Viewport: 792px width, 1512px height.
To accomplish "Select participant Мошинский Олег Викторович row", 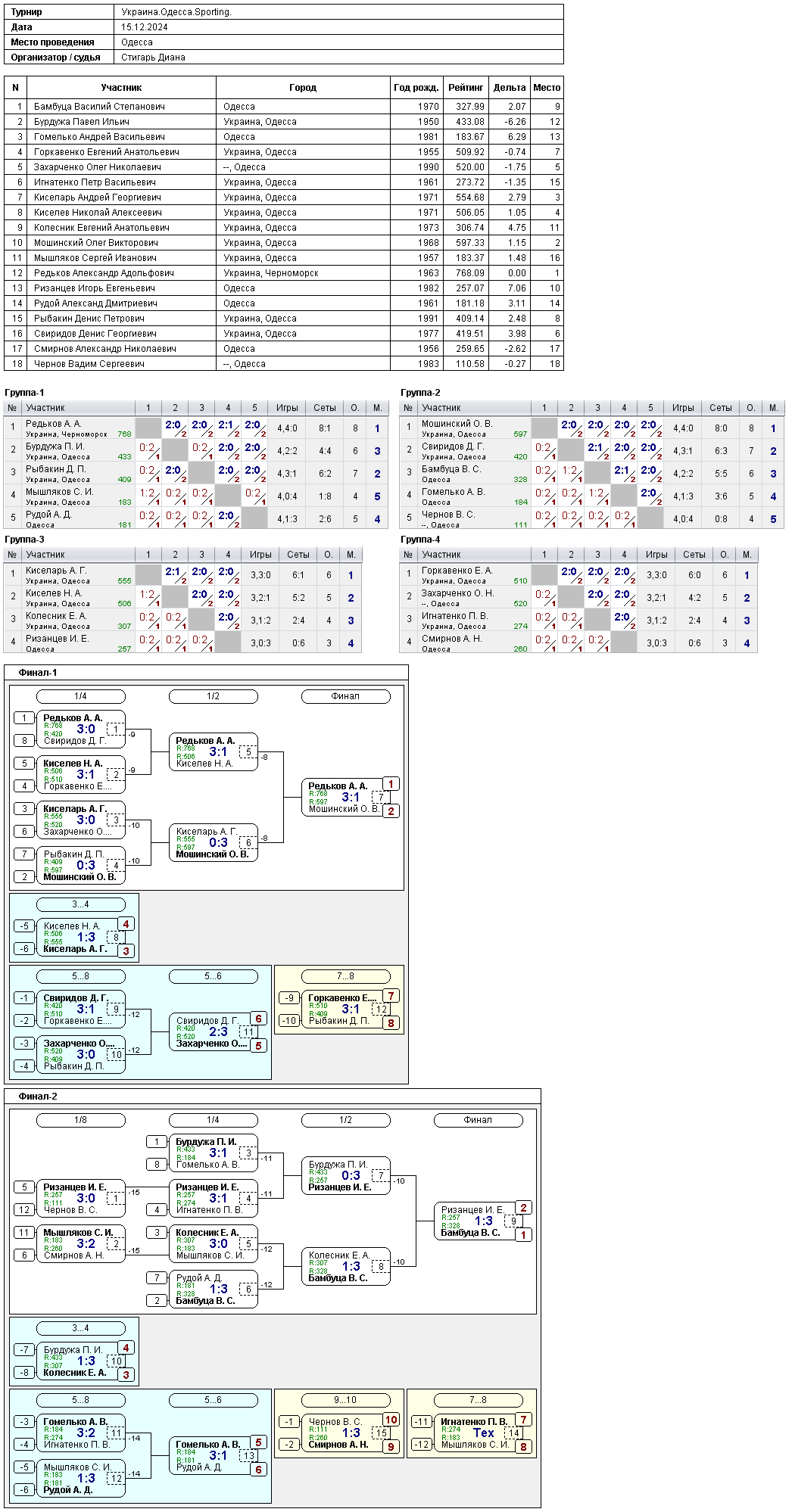I will (284, 243).
